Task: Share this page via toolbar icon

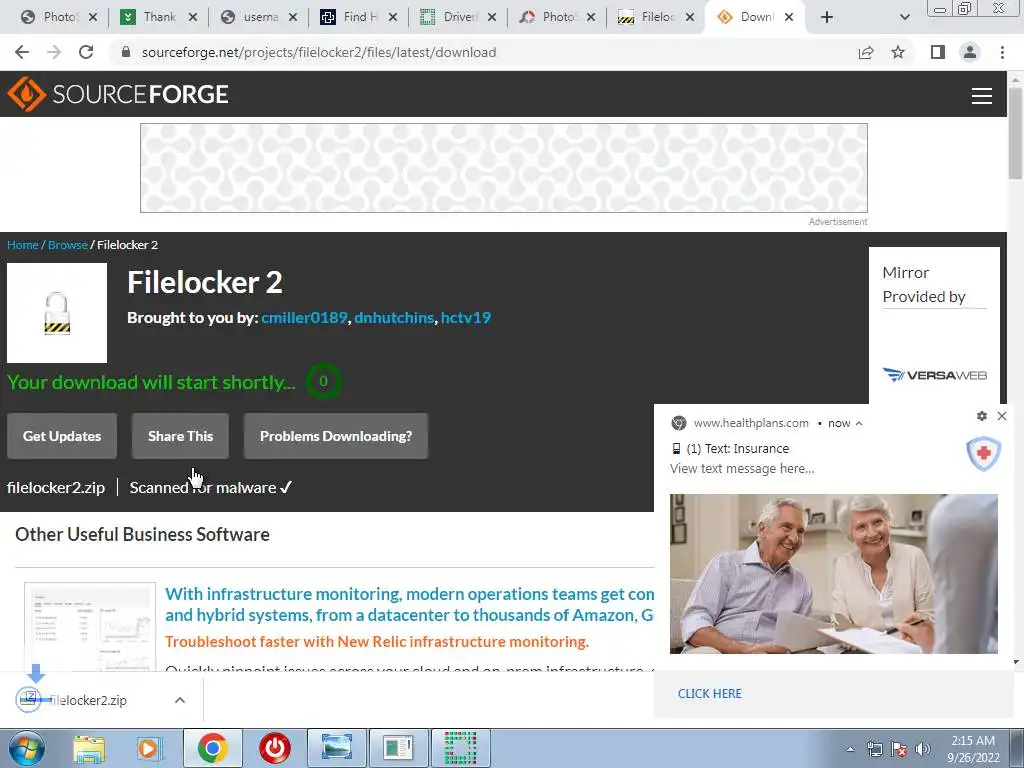Action: pos(866,52)
